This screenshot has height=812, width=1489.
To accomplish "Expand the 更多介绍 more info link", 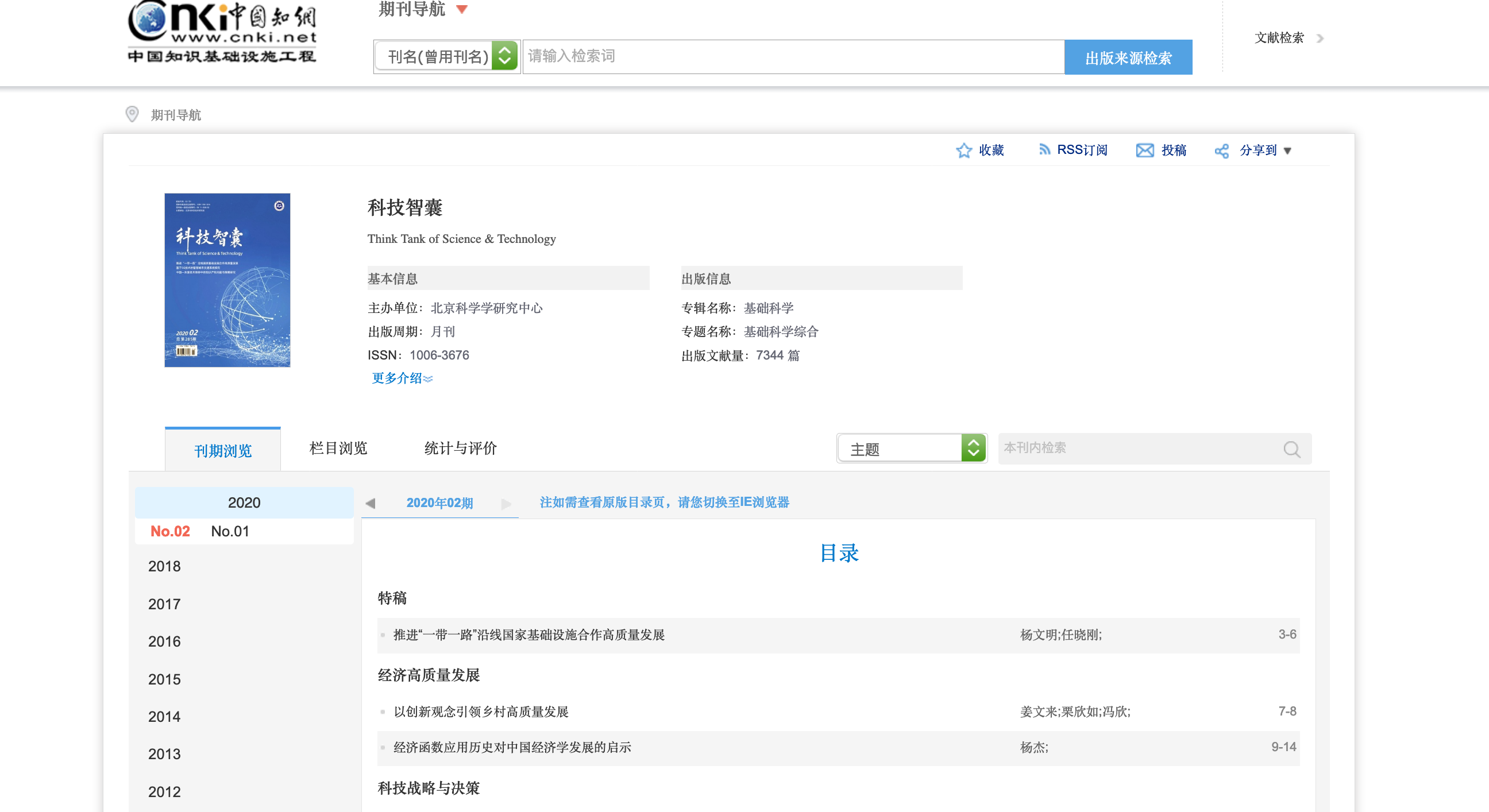I will coord(402,378).
